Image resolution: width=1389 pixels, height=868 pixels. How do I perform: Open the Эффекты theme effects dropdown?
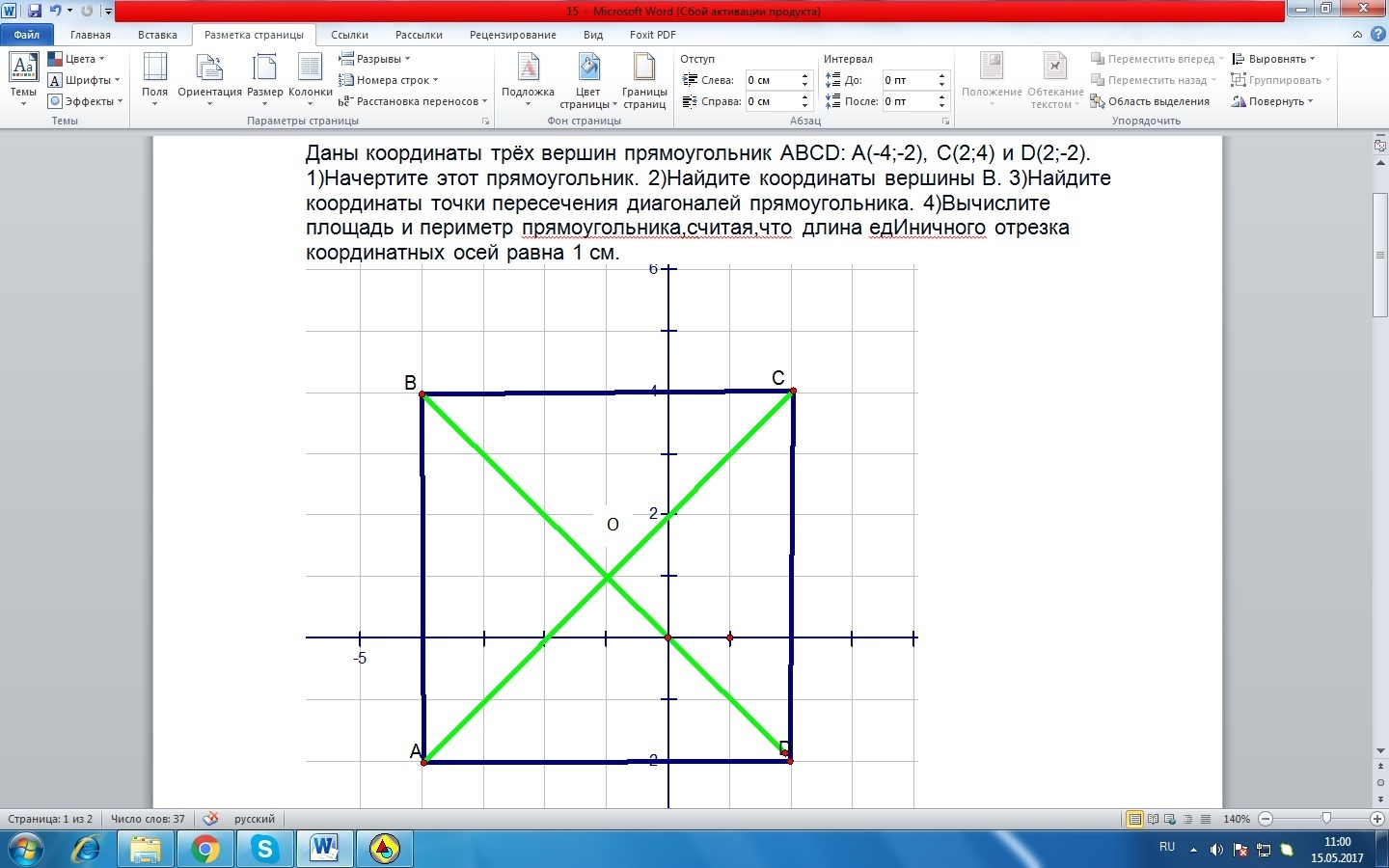86,101
